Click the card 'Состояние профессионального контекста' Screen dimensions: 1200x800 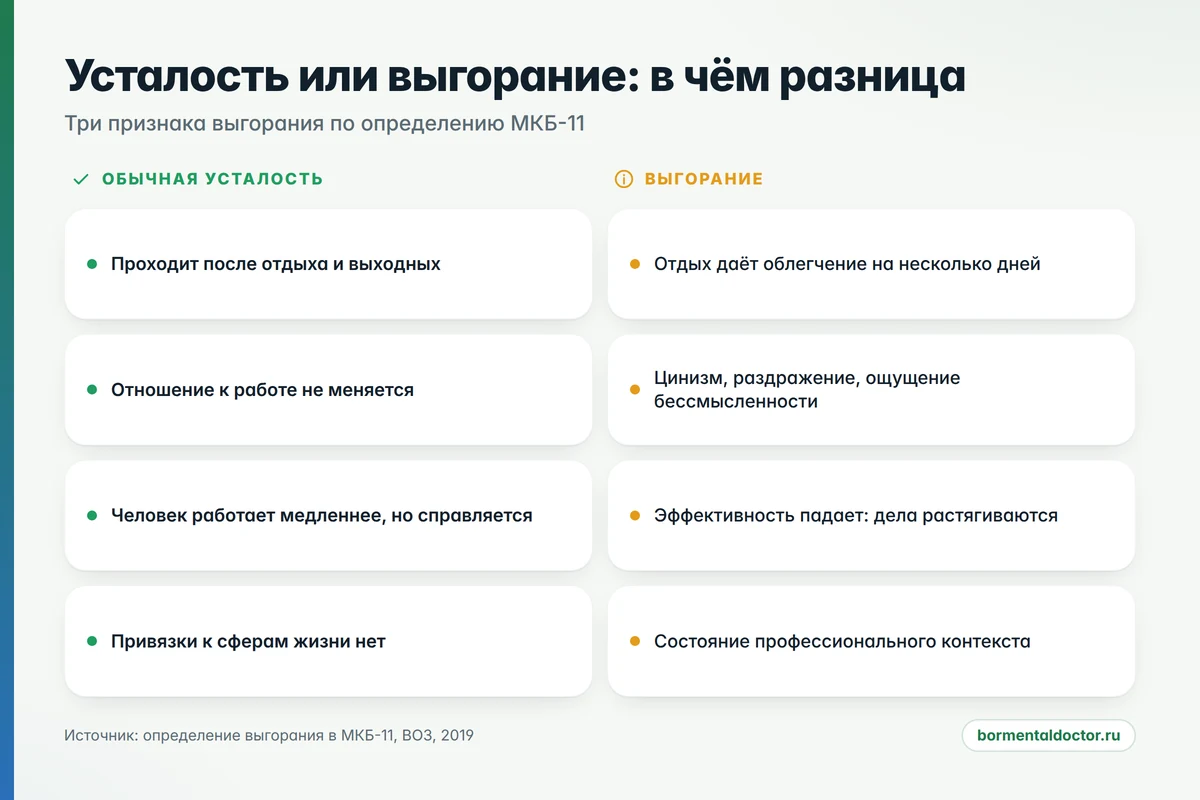coord(871,641)
